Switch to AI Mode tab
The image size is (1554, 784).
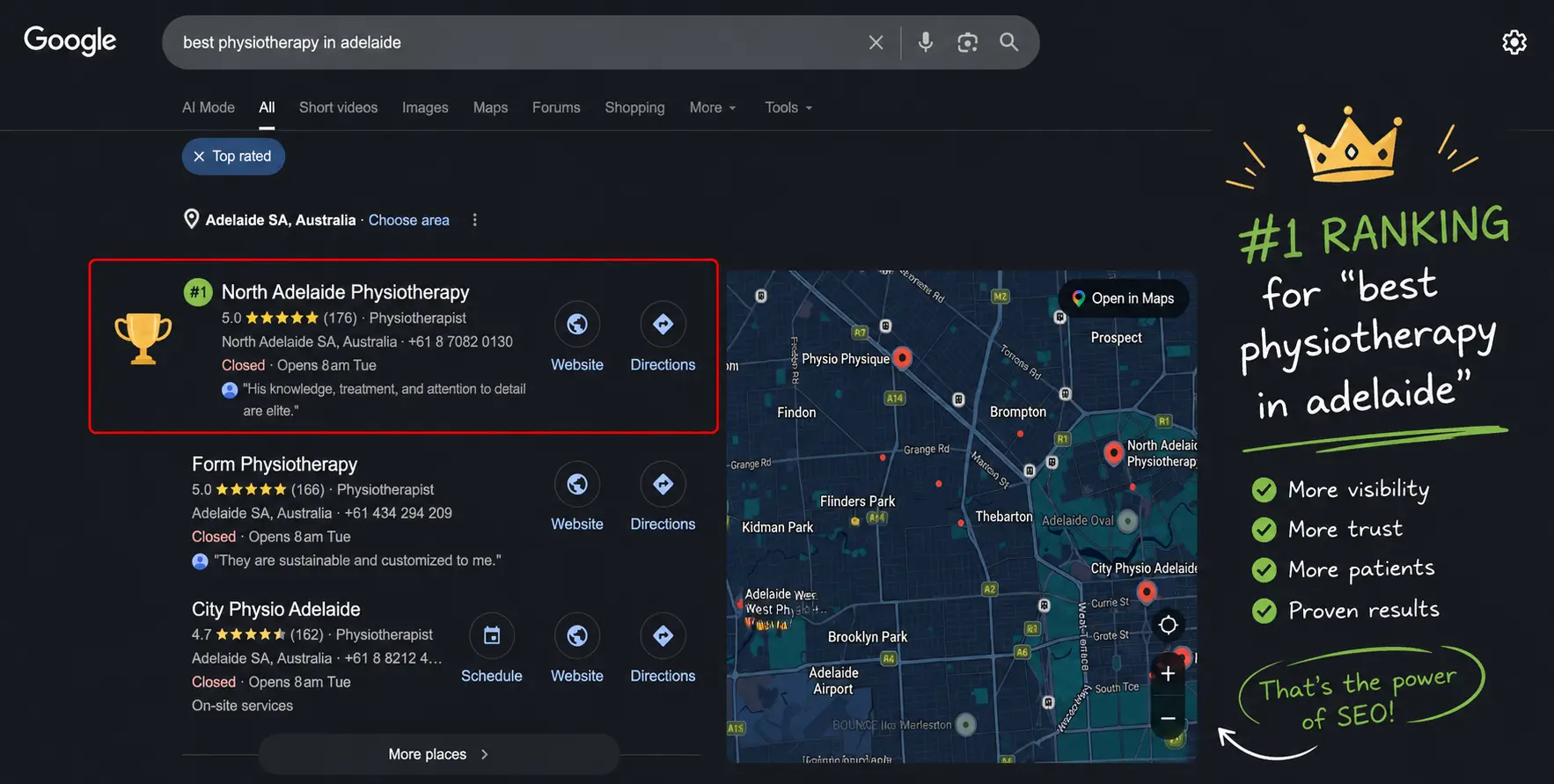[209, 107]
